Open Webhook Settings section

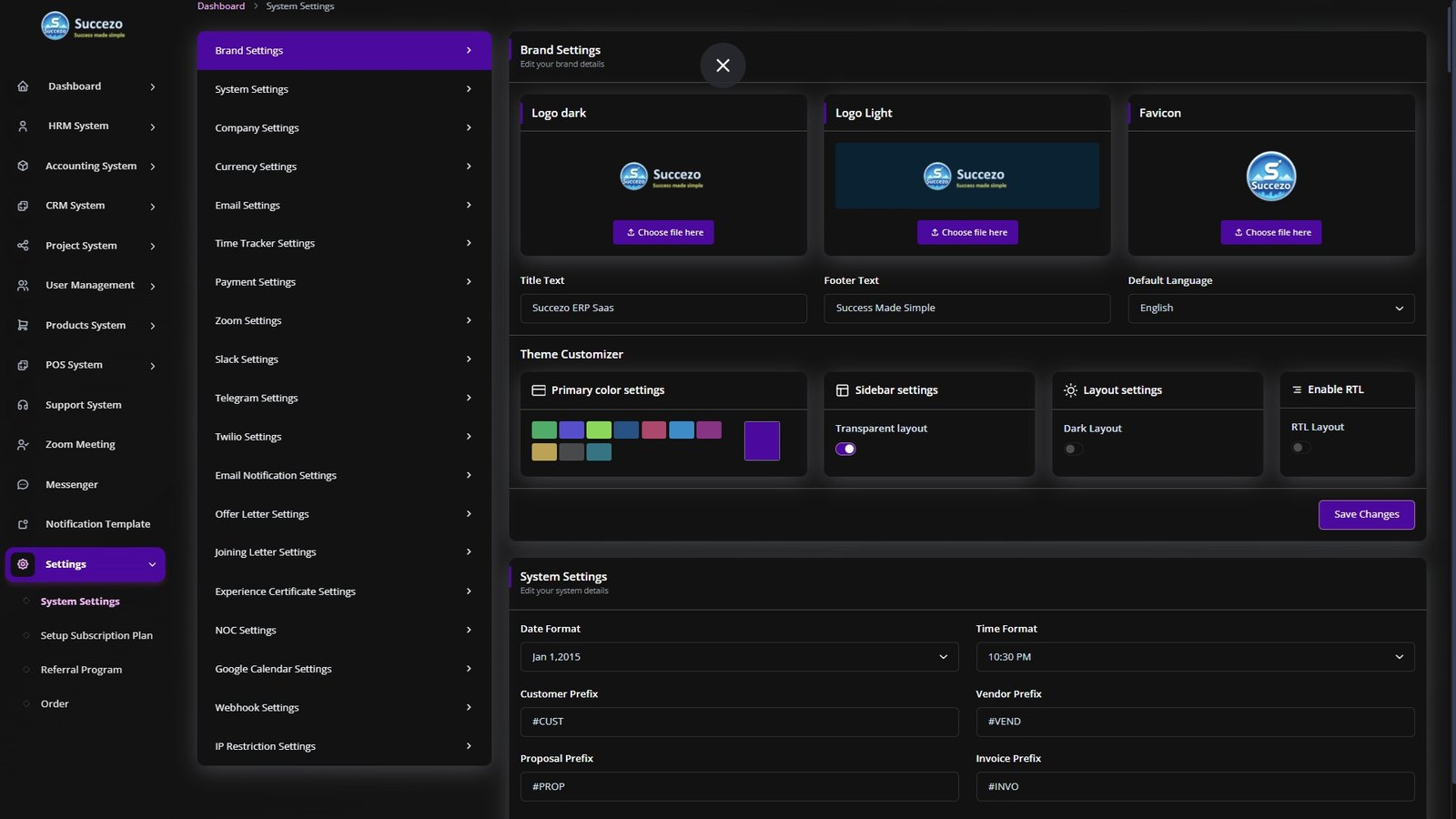(x=344, y=708)
